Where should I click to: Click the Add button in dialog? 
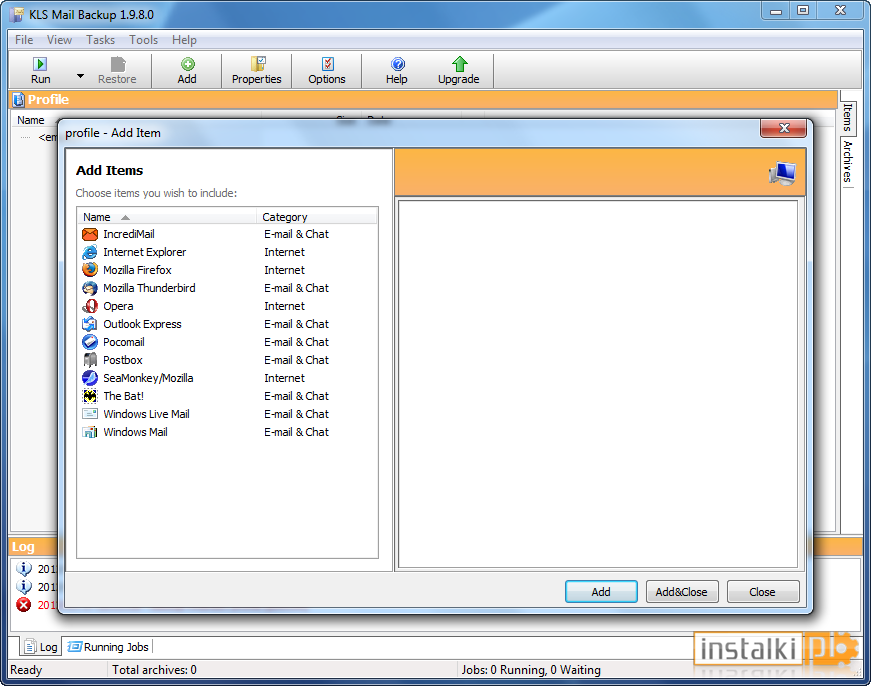point(601,592)
